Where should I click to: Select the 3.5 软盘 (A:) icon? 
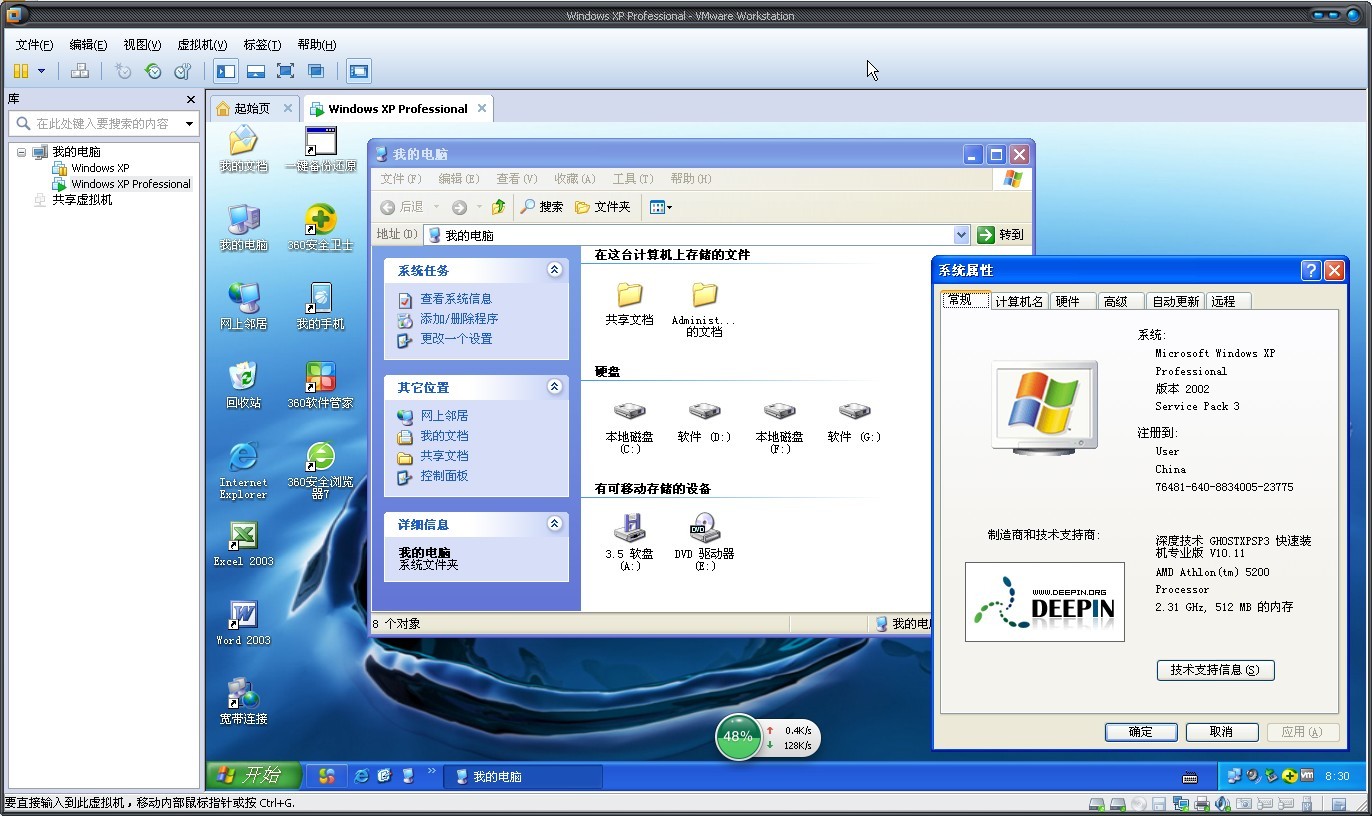(x=629, y=542)
